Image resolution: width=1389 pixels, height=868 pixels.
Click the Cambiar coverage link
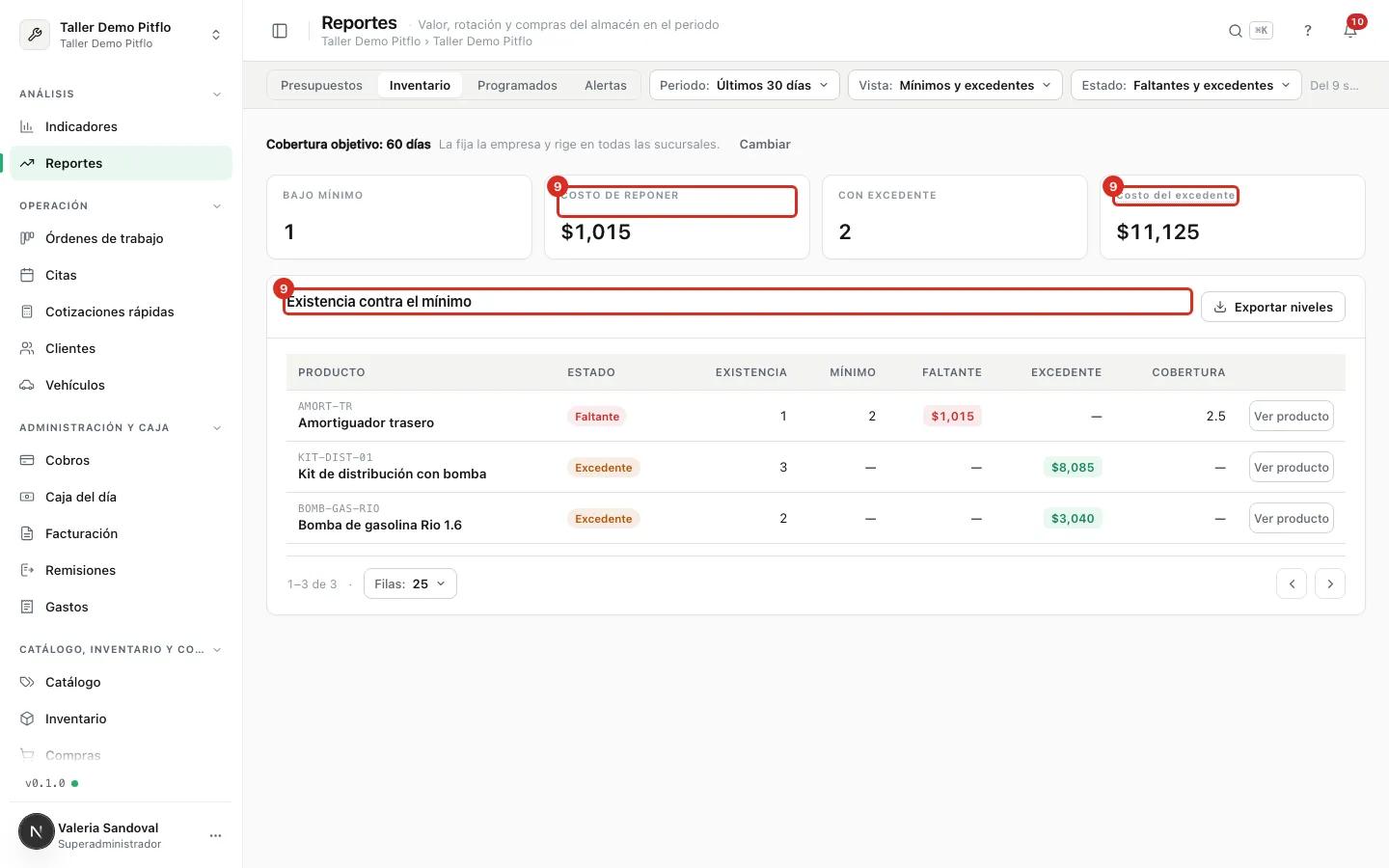765,144
